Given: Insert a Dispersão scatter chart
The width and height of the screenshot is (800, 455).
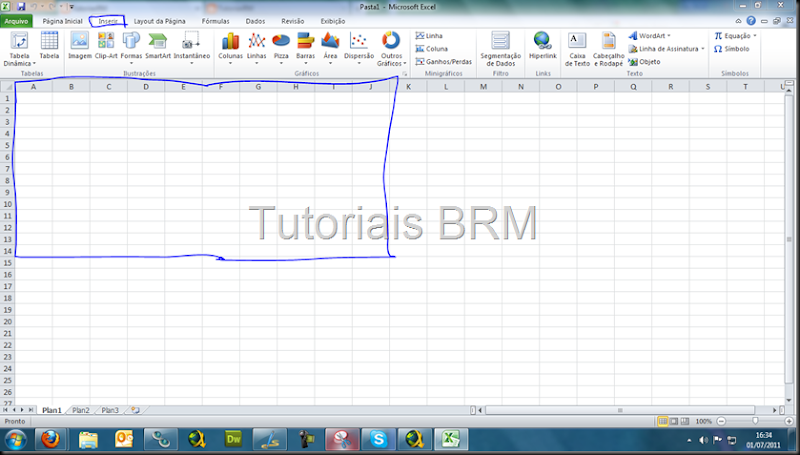Looking at the screenshot, I should pos(359,48).
